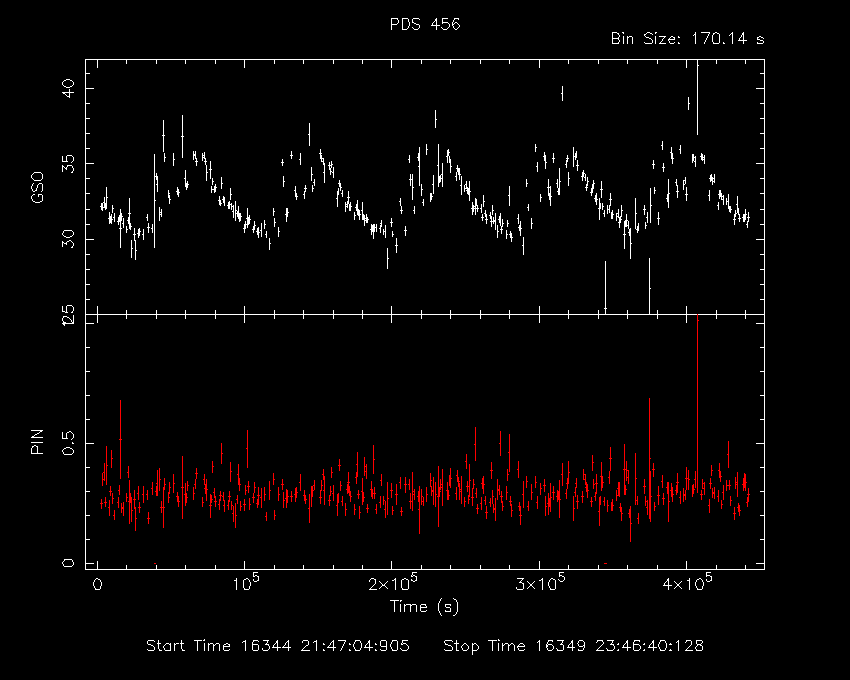Click the PIN axis tick label '0'

click(68, 563)
